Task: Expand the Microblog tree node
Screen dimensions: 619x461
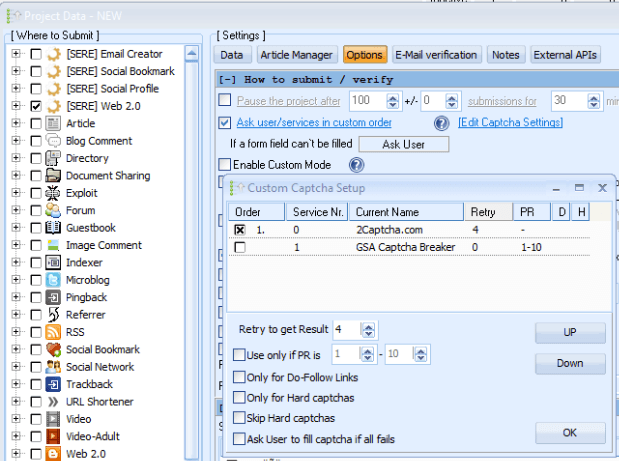Action: pos(16,279)
